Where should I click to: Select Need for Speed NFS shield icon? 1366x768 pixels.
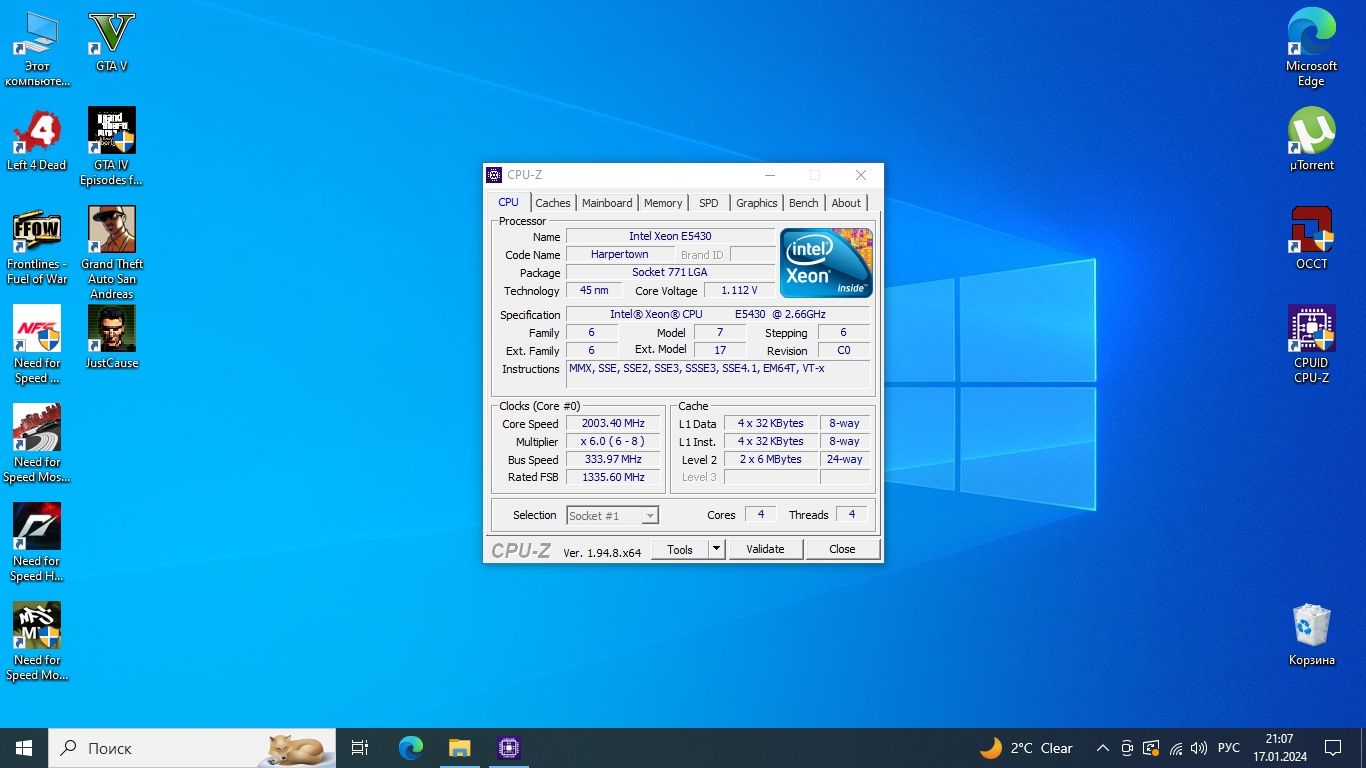click(x=37, y=345)
